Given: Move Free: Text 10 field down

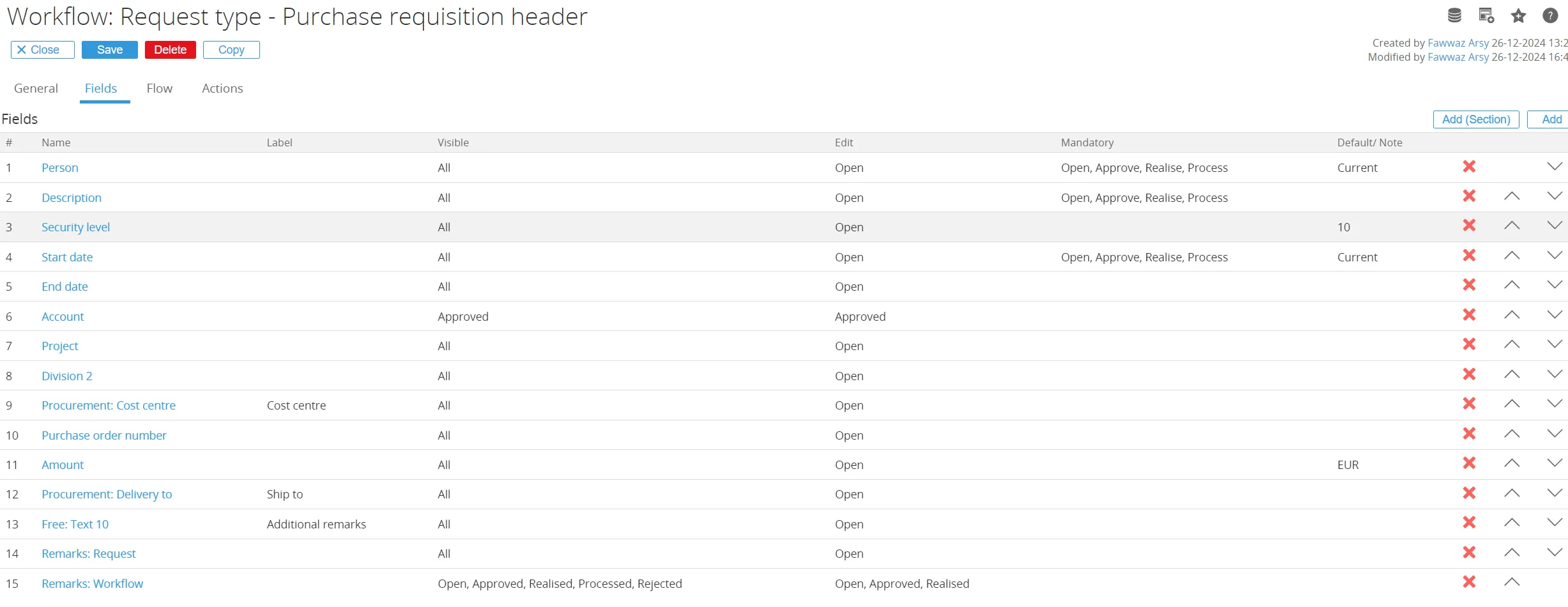Looking at the screenshot, I should click(x=1554, y=523).
